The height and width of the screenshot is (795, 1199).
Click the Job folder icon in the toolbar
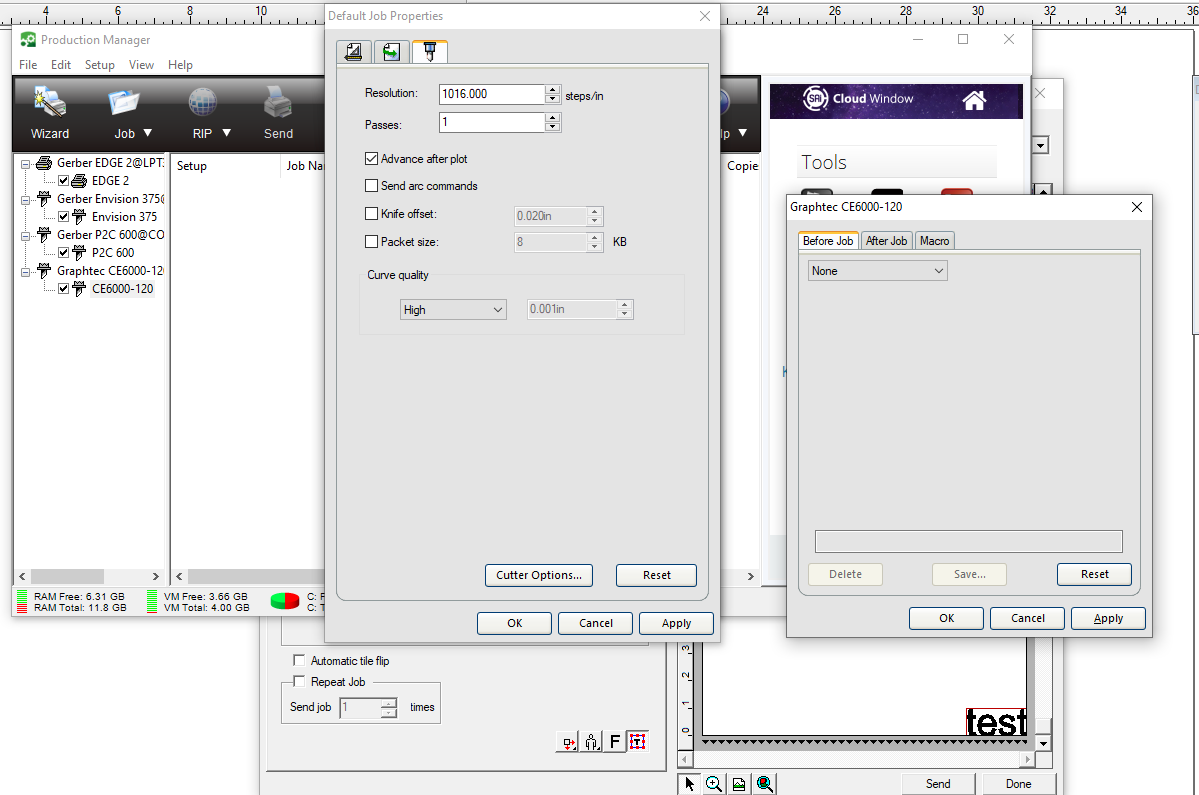point(124,103)
